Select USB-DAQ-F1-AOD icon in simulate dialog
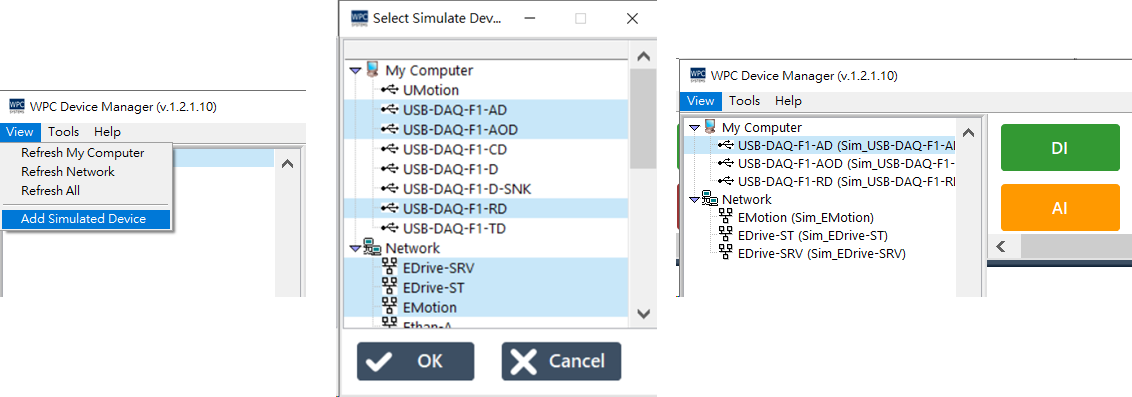Screen dimensions: 1132x397 click(389, 129)
